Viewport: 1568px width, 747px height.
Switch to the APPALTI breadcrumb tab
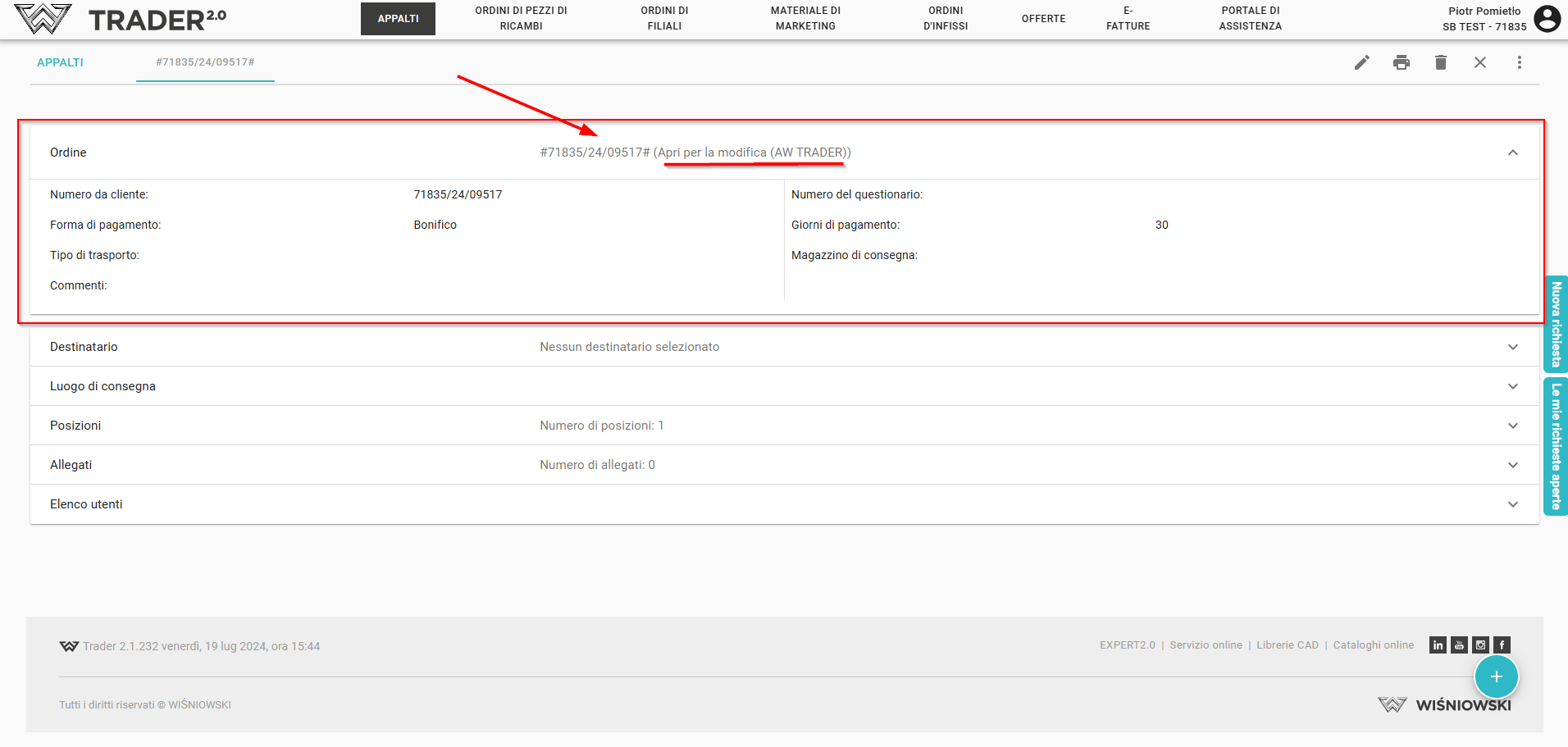coord(60,62)
